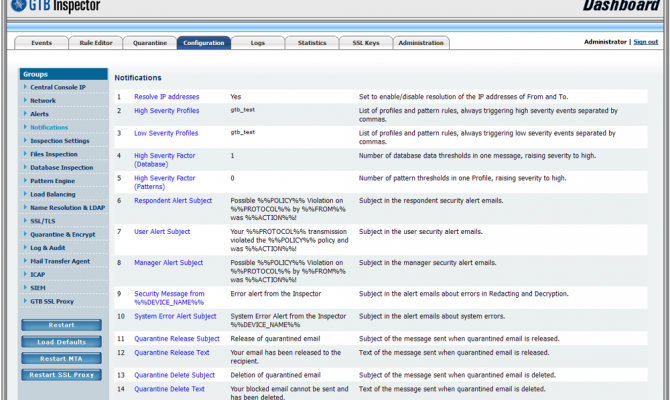The height and width of the screenshot is (400, 670).
Task: Open the ICAP group
Action: [38, 274]
